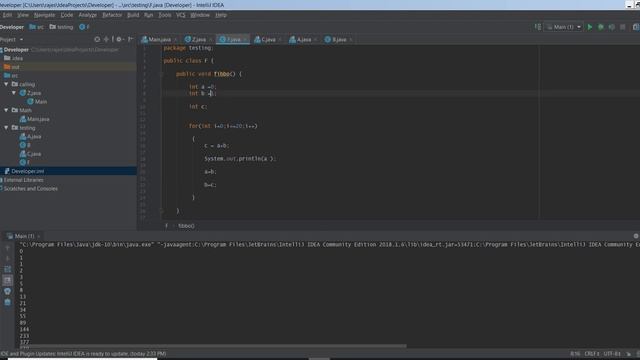Click src breadcrumb in navigation bar
Viewport: 640px width, 360px height.
click(36, 27)
